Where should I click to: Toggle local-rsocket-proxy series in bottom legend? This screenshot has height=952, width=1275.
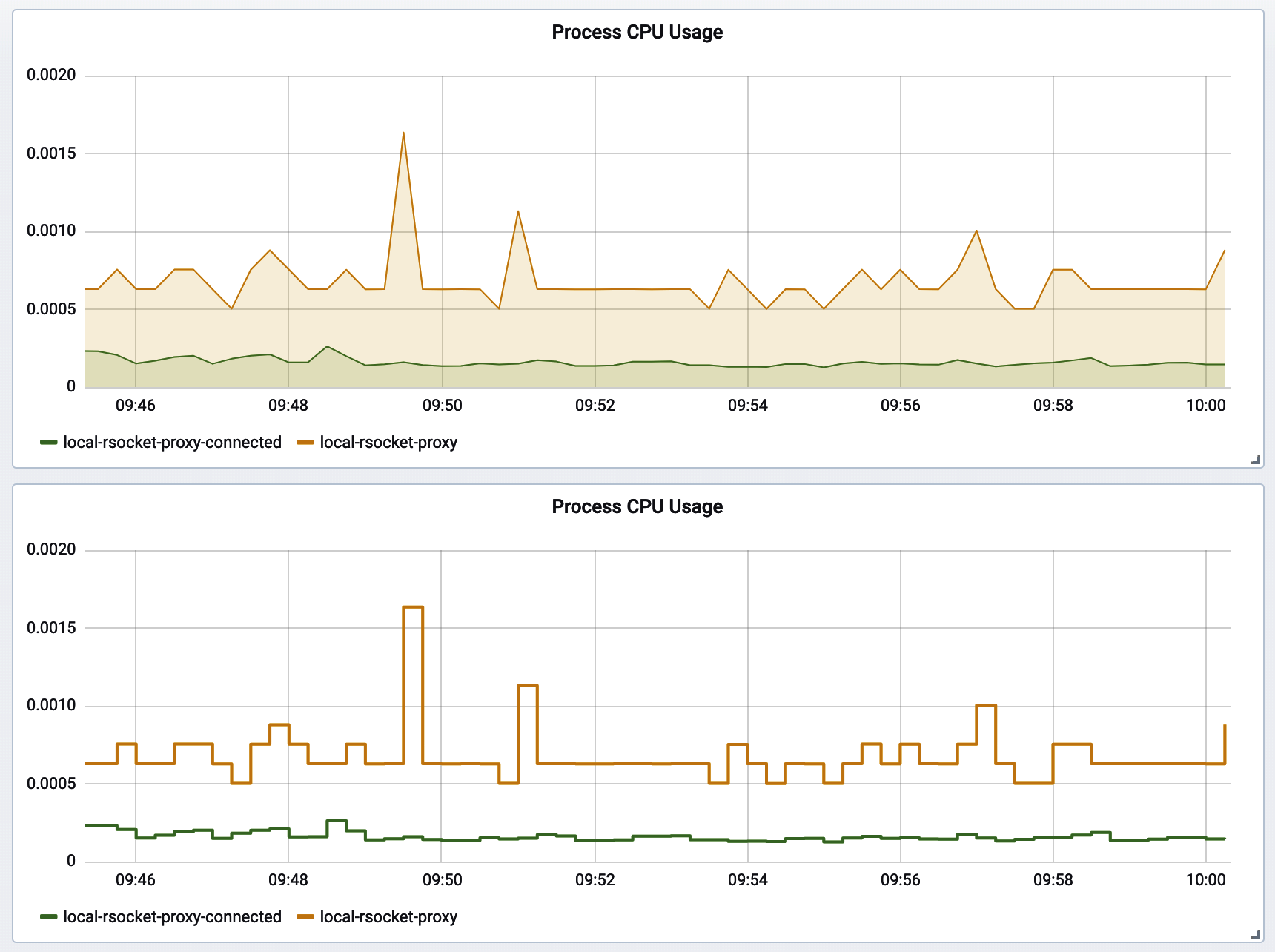pyautogui.click(x=388, y=917)
